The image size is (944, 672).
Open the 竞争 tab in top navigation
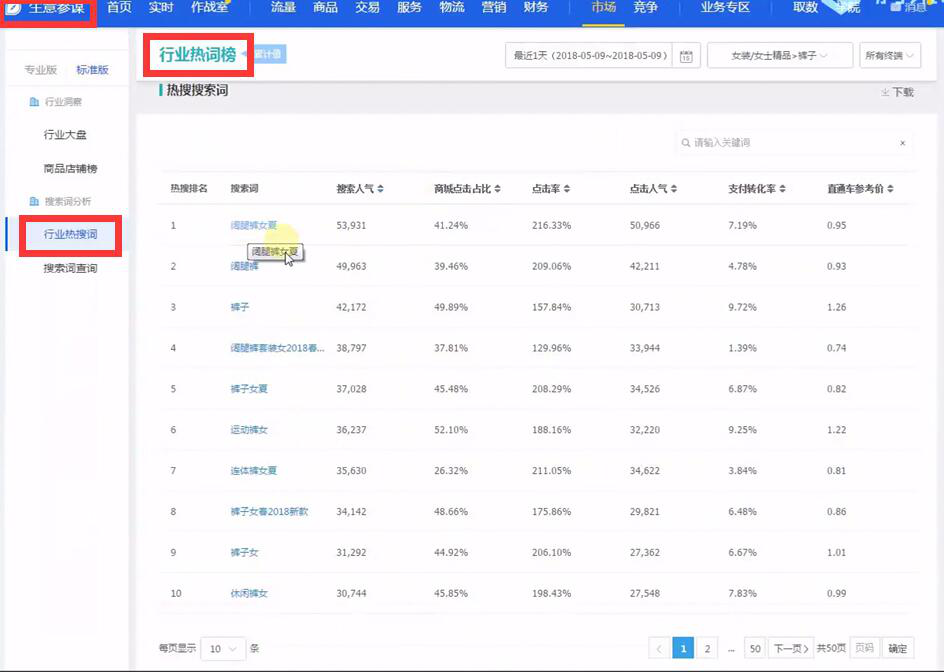point(645,8)
